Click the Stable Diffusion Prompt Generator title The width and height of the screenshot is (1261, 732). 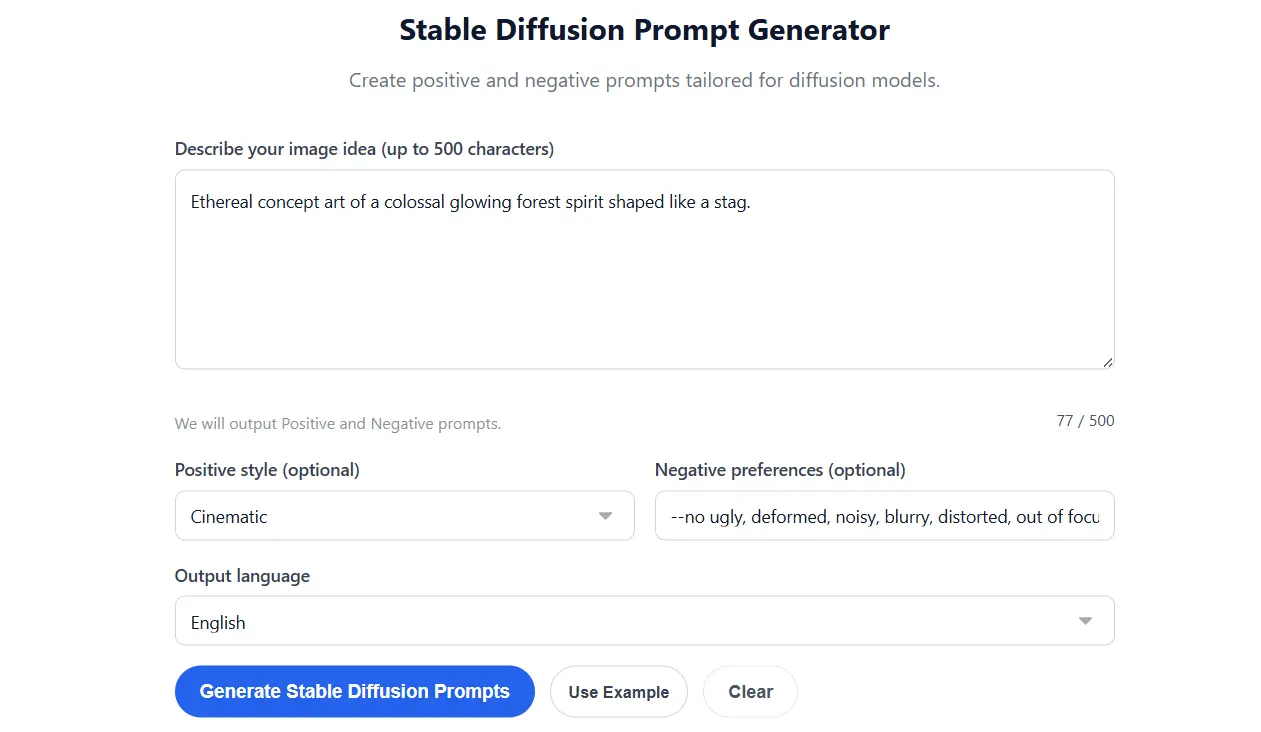(644, 30)
